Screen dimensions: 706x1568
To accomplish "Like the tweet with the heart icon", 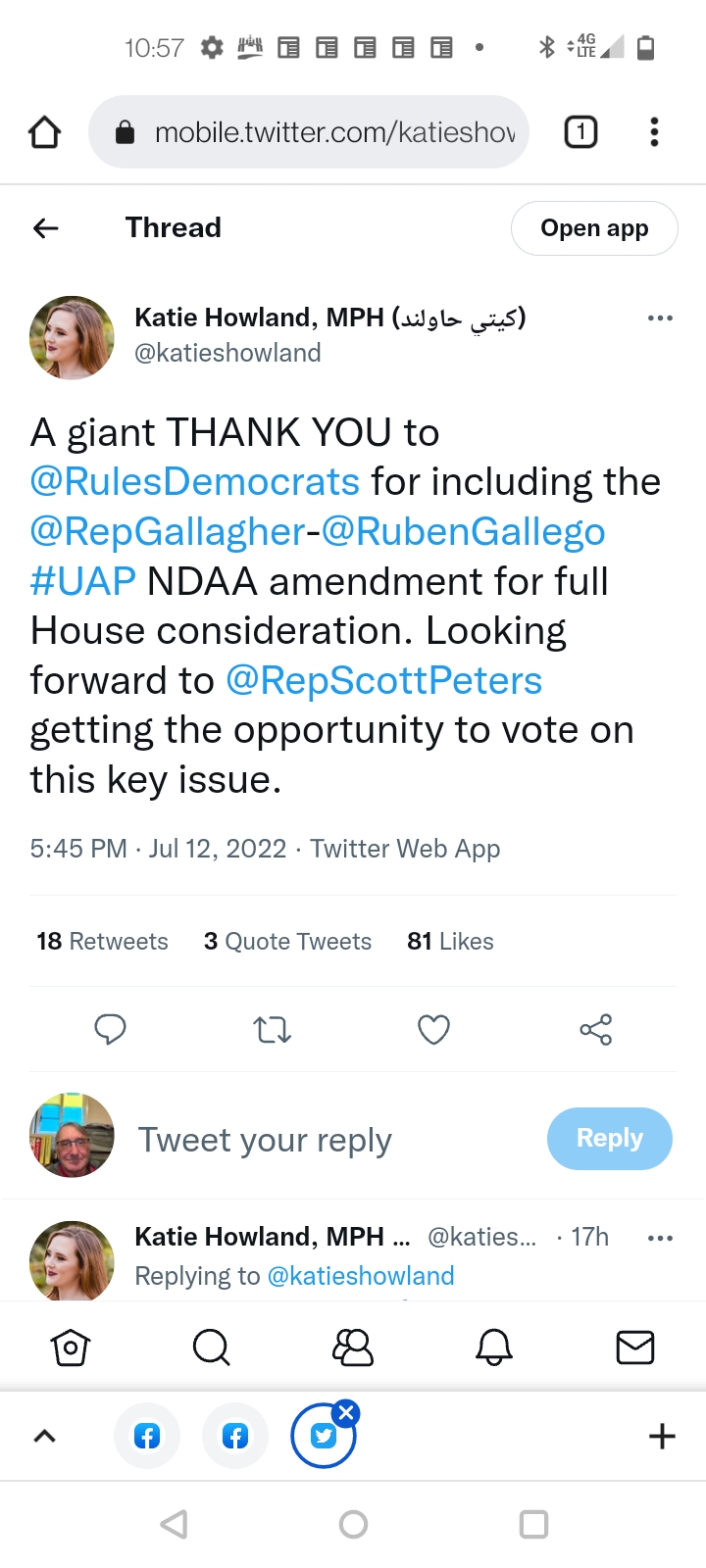I will 433,1029.
